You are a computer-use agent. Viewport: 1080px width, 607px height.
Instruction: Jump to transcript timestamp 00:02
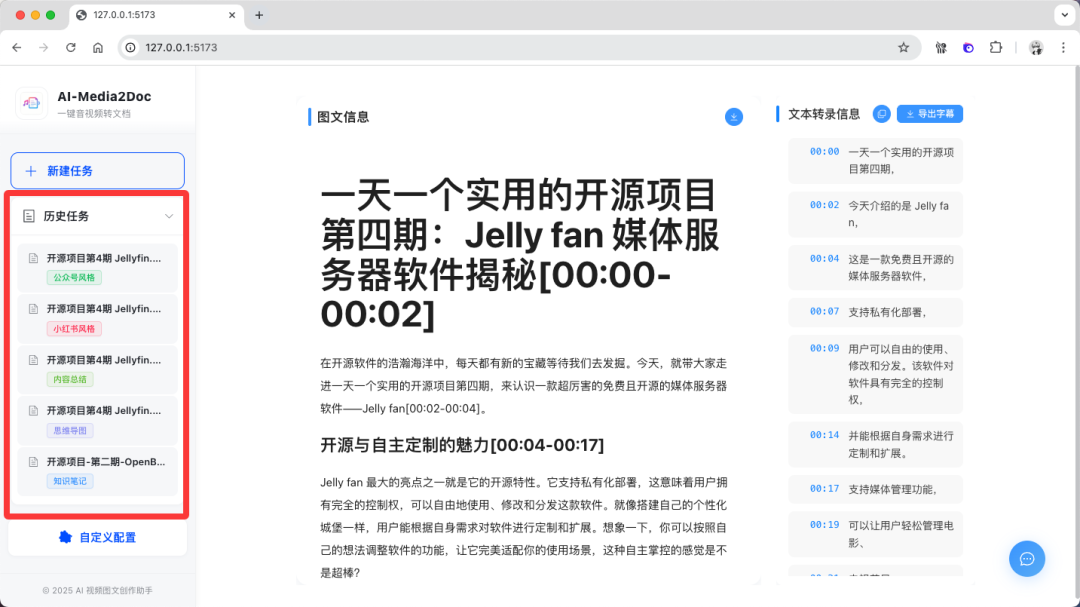click(x=824, y=205)
